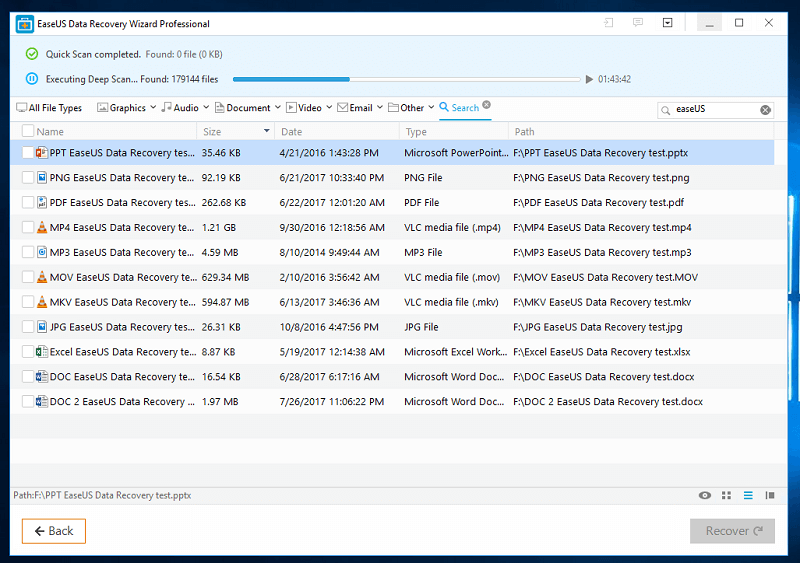Expand the Email dropdown arrow

(380, 107)
